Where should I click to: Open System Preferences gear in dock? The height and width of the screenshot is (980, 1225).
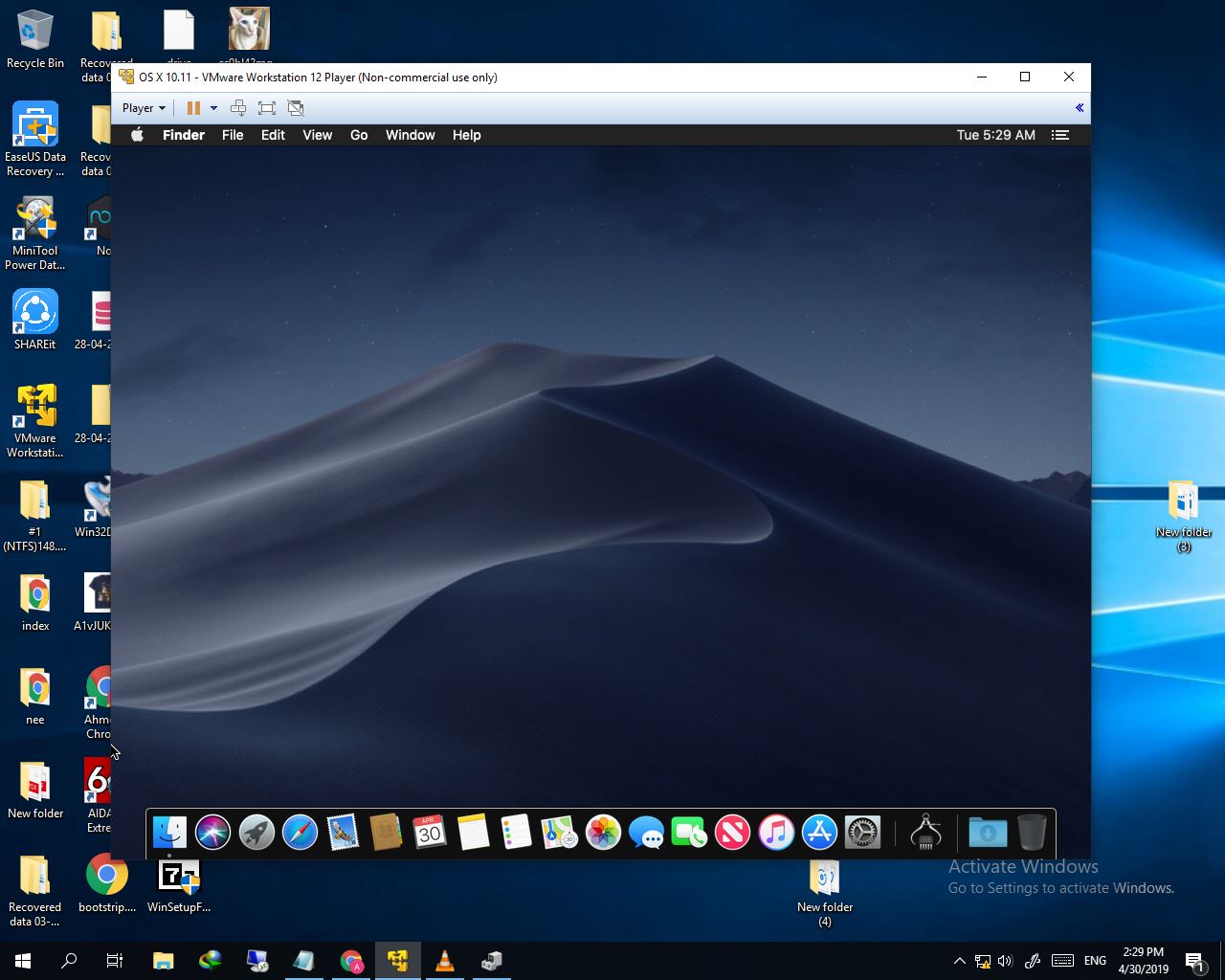point(862,833)
